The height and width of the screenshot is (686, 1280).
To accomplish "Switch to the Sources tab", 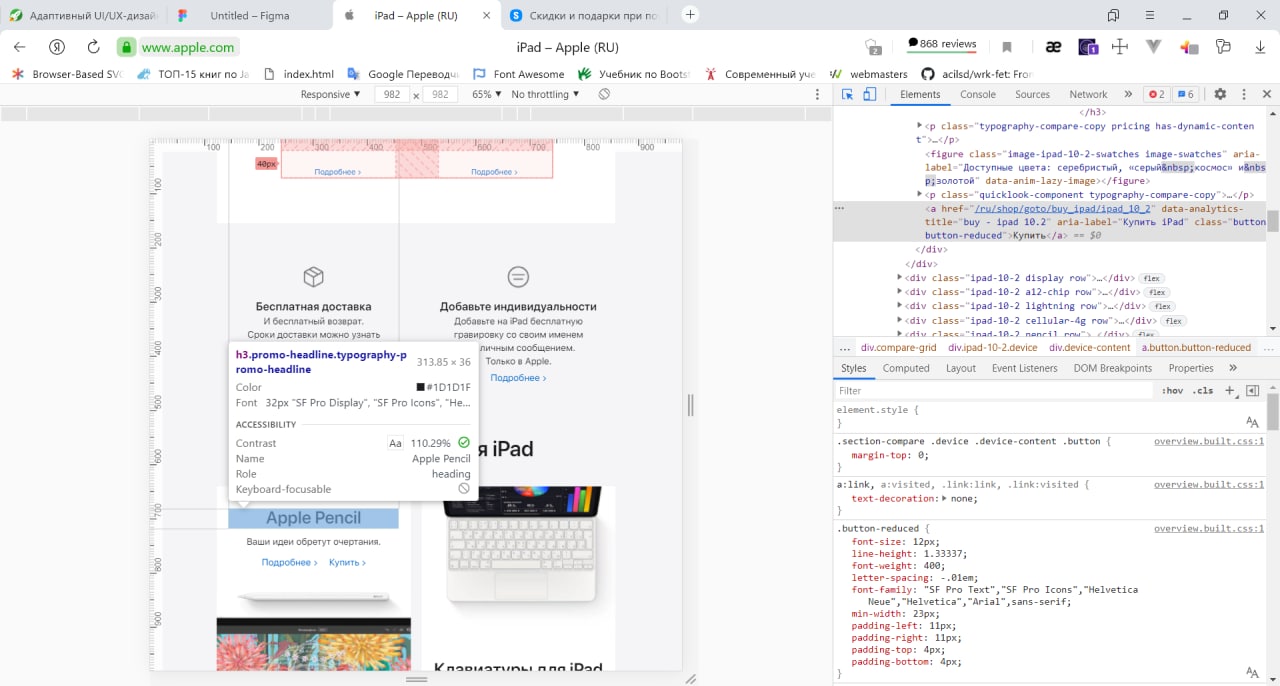I will click(x=1032, y=94).
